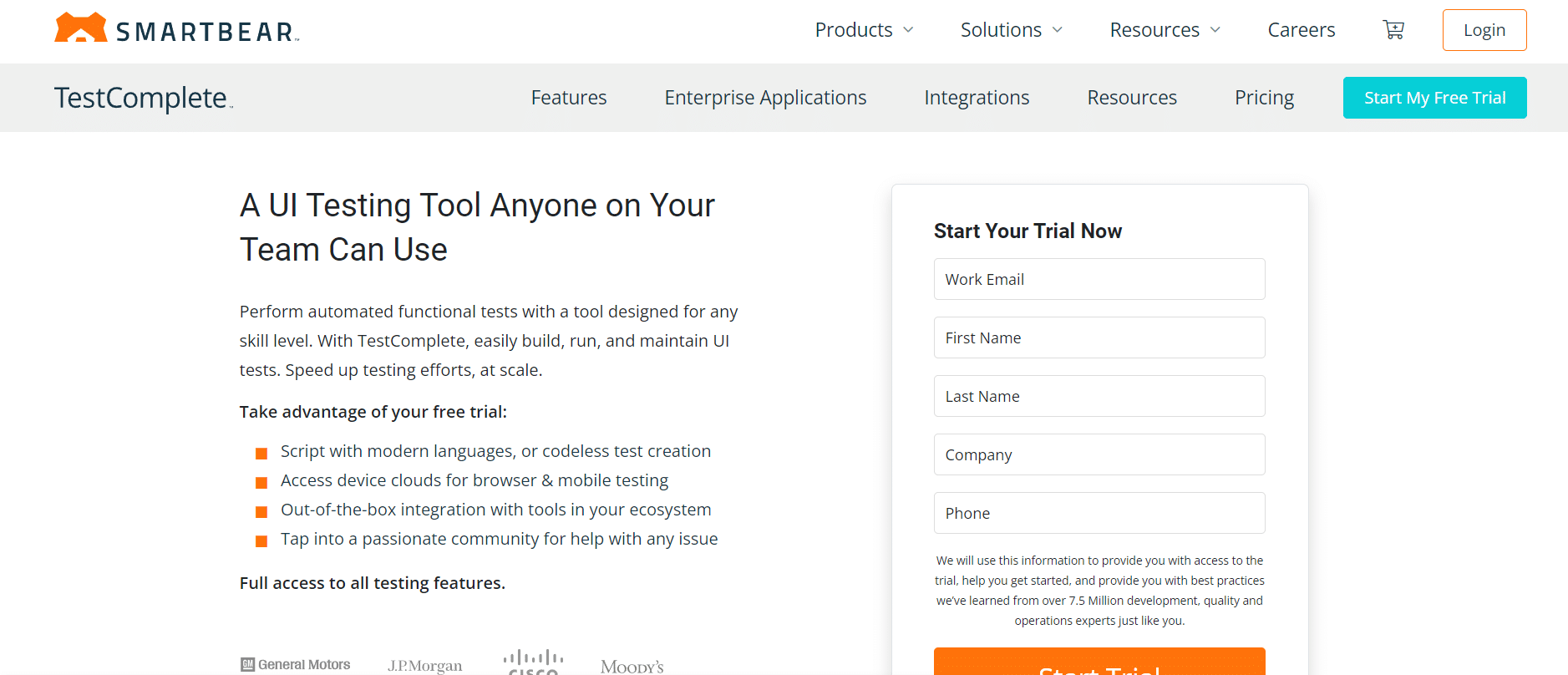Click 'Out-of-the-box integration' bullet text

495,510
